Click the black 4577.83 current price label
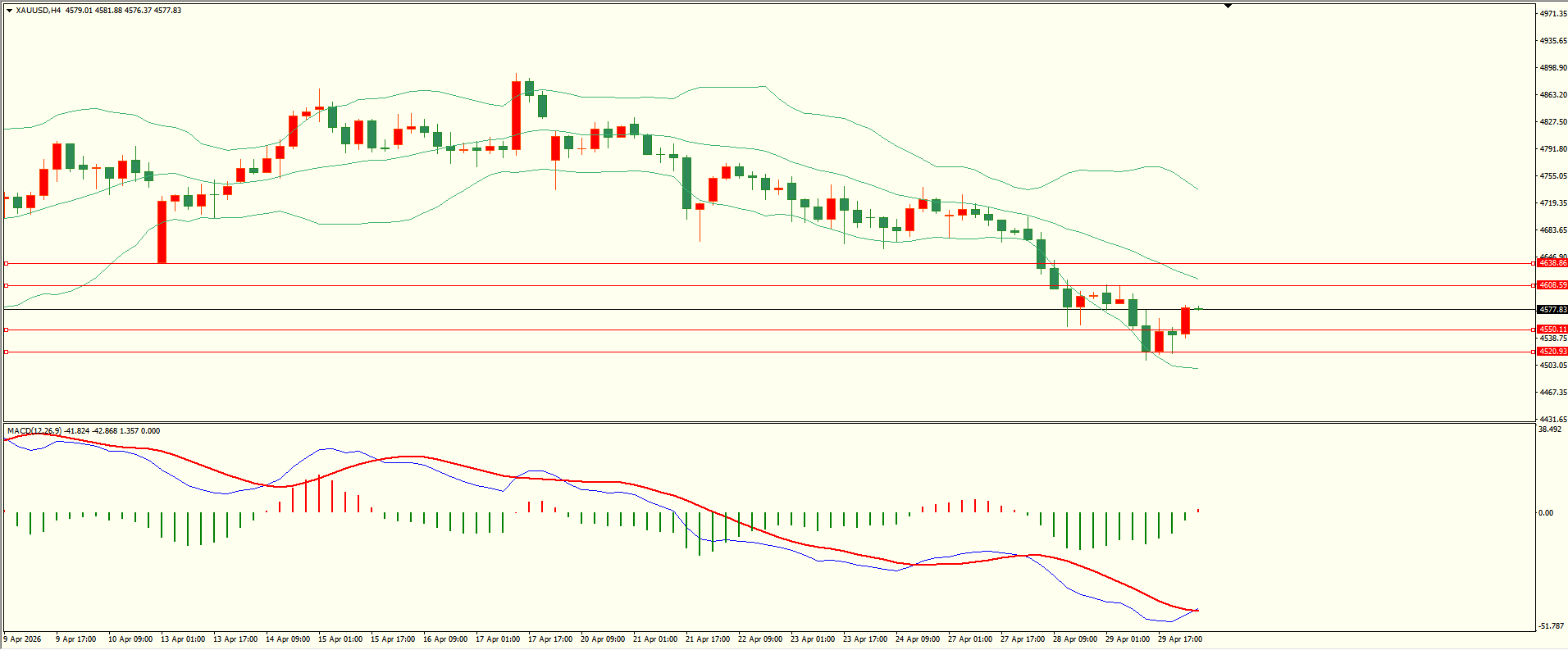1568x650 pixels. pos(1552,310)
